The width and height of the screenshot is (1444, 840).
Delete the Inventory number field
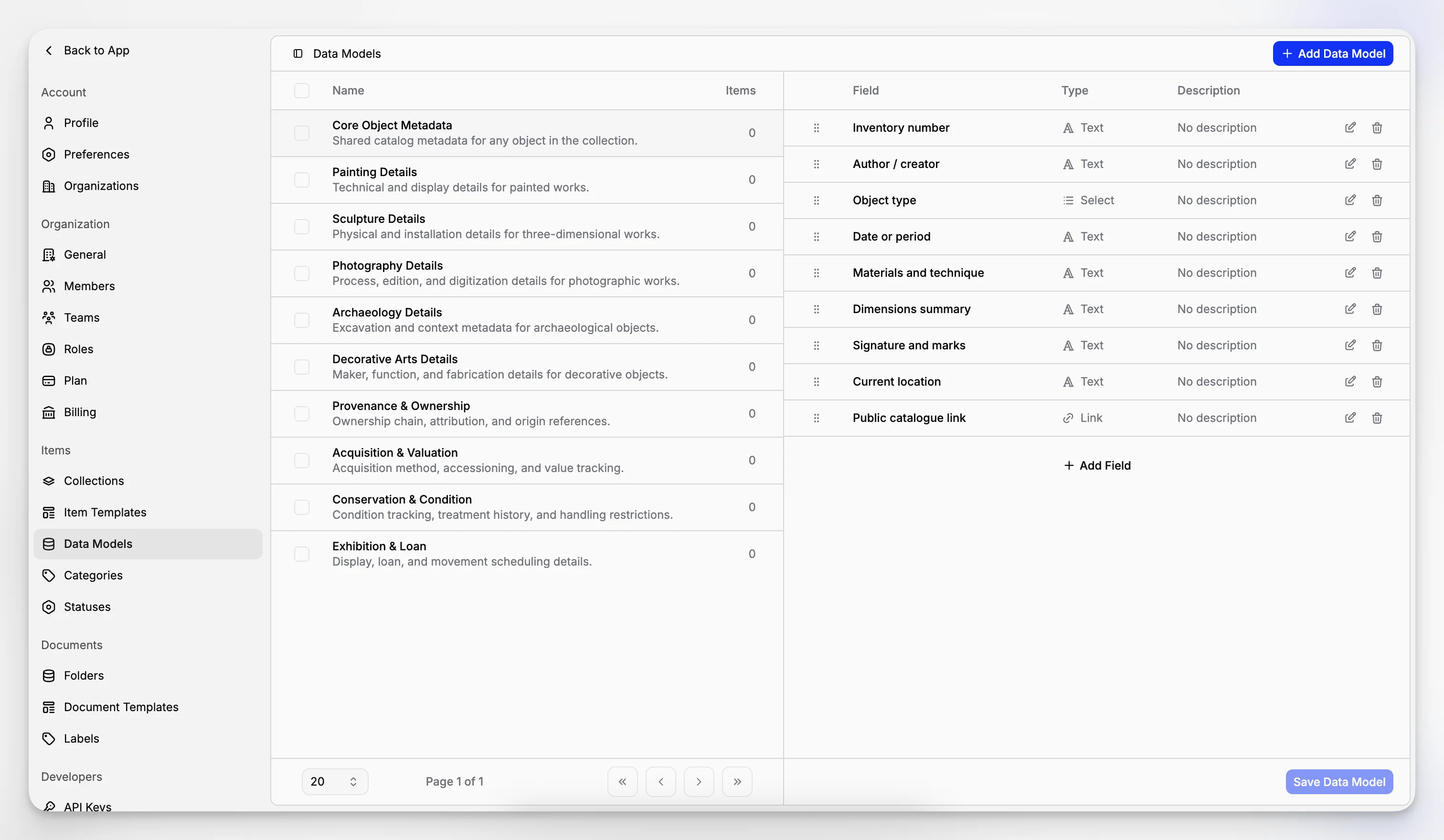(1377, 128)
